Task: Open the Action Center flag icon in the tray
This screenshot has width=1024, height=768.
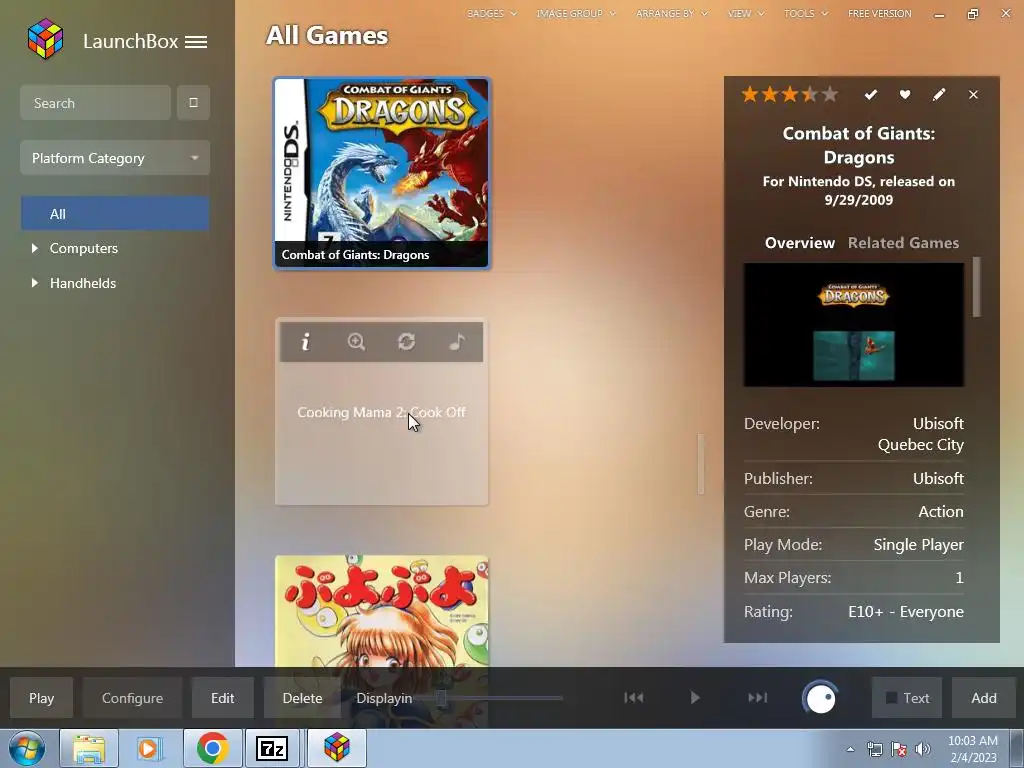Action: tap(899, 749)
